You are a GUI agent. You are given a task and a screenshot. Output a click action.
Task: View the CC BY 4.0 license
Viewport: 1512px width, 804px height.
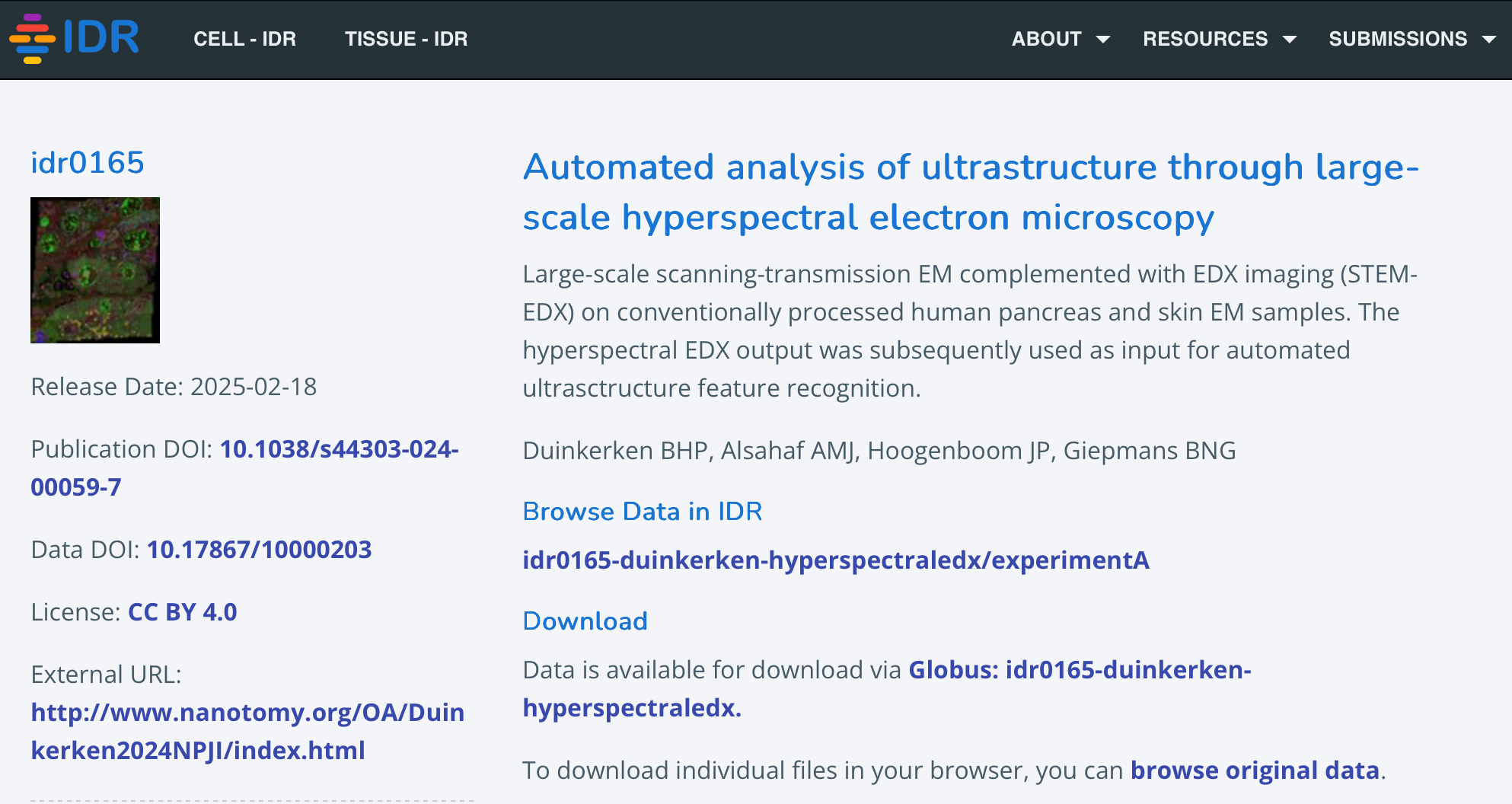[183, 612]
